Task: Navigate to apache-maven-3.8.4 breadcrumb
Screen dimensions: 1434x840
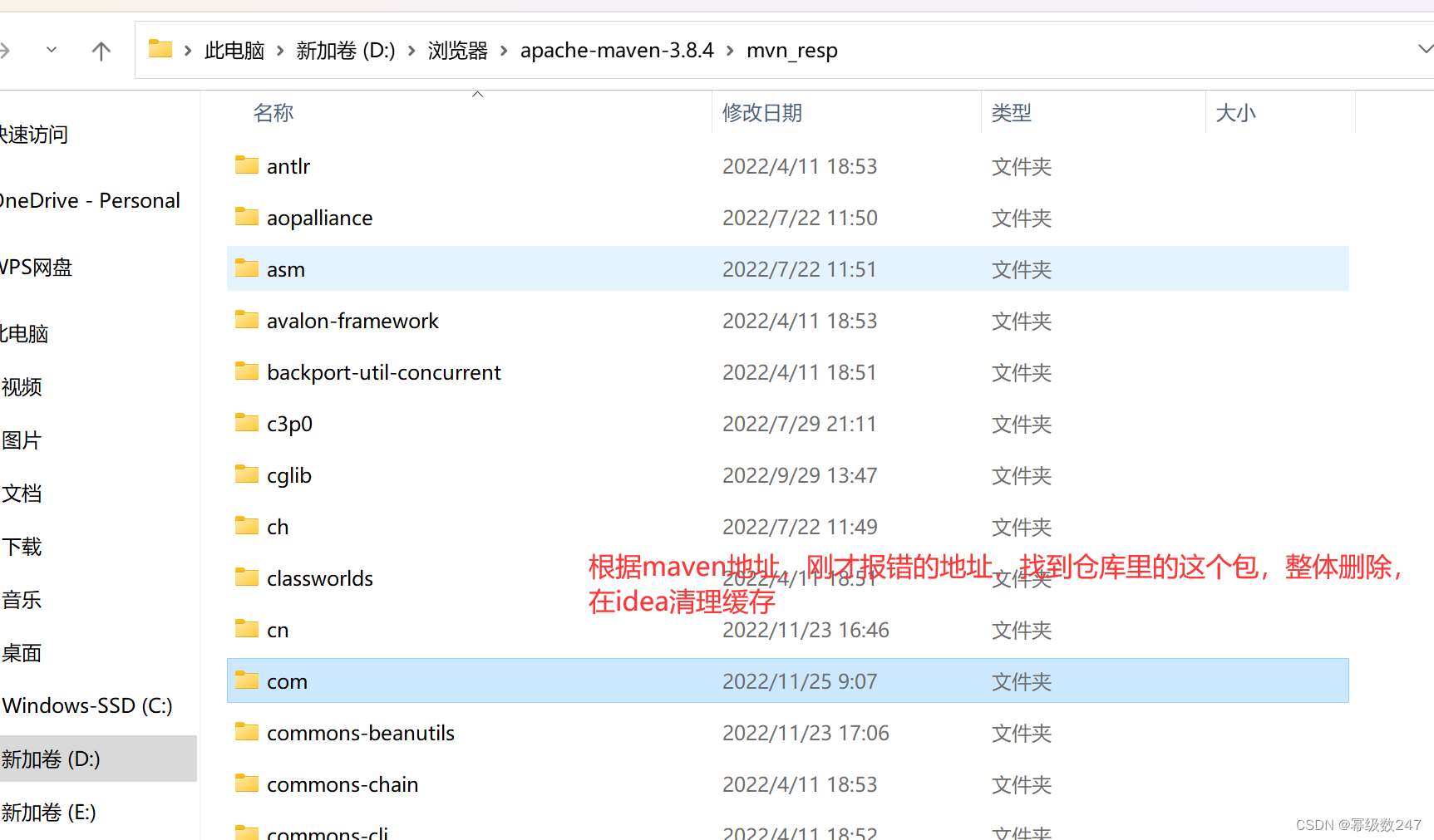Action: click(617, 51)
